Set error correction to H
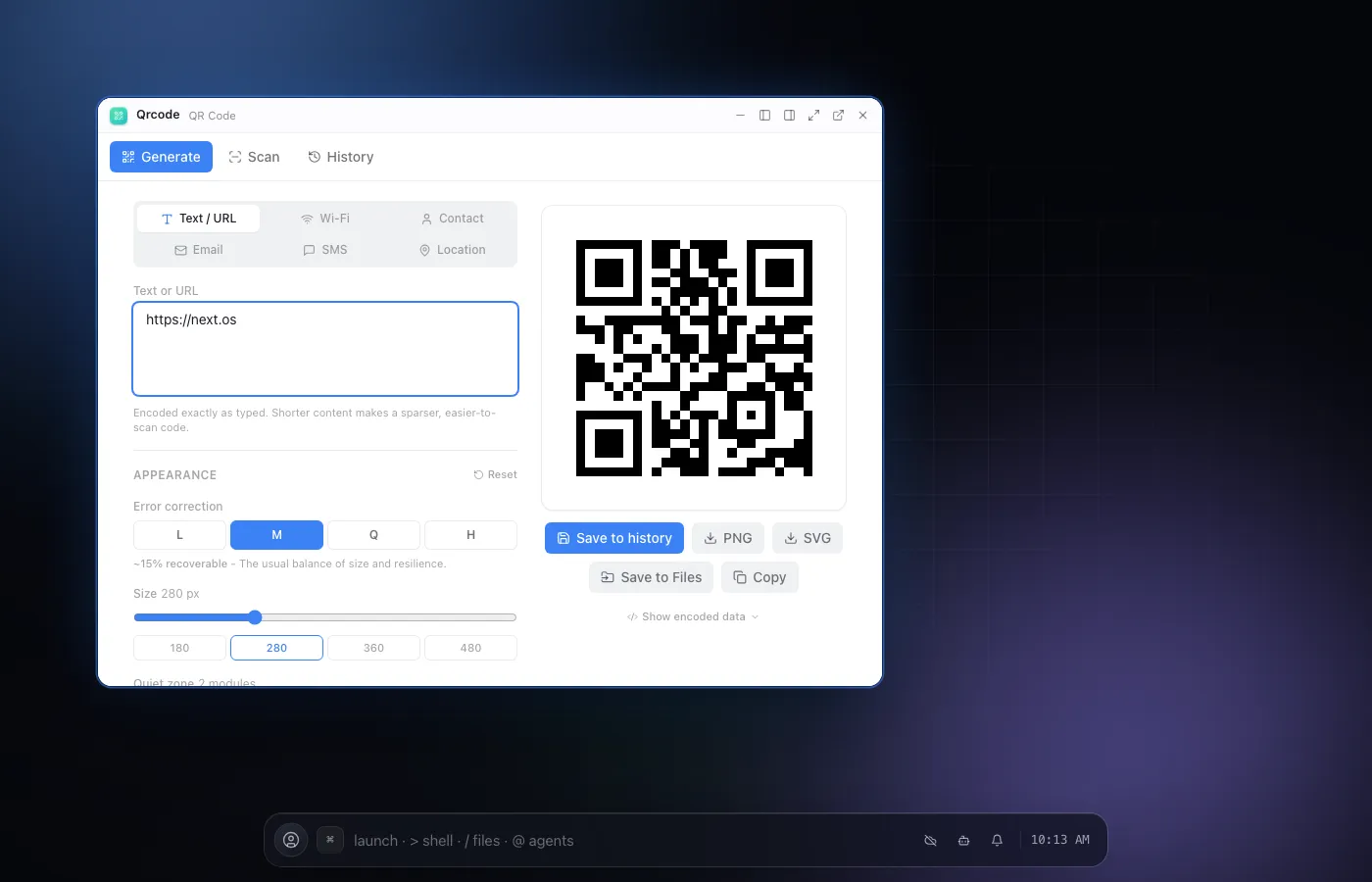1372x882 pixels. click(470, 535)
